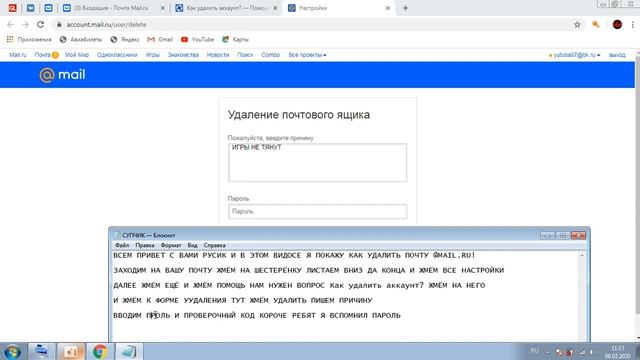Open the Gmail bookmark

160,40
